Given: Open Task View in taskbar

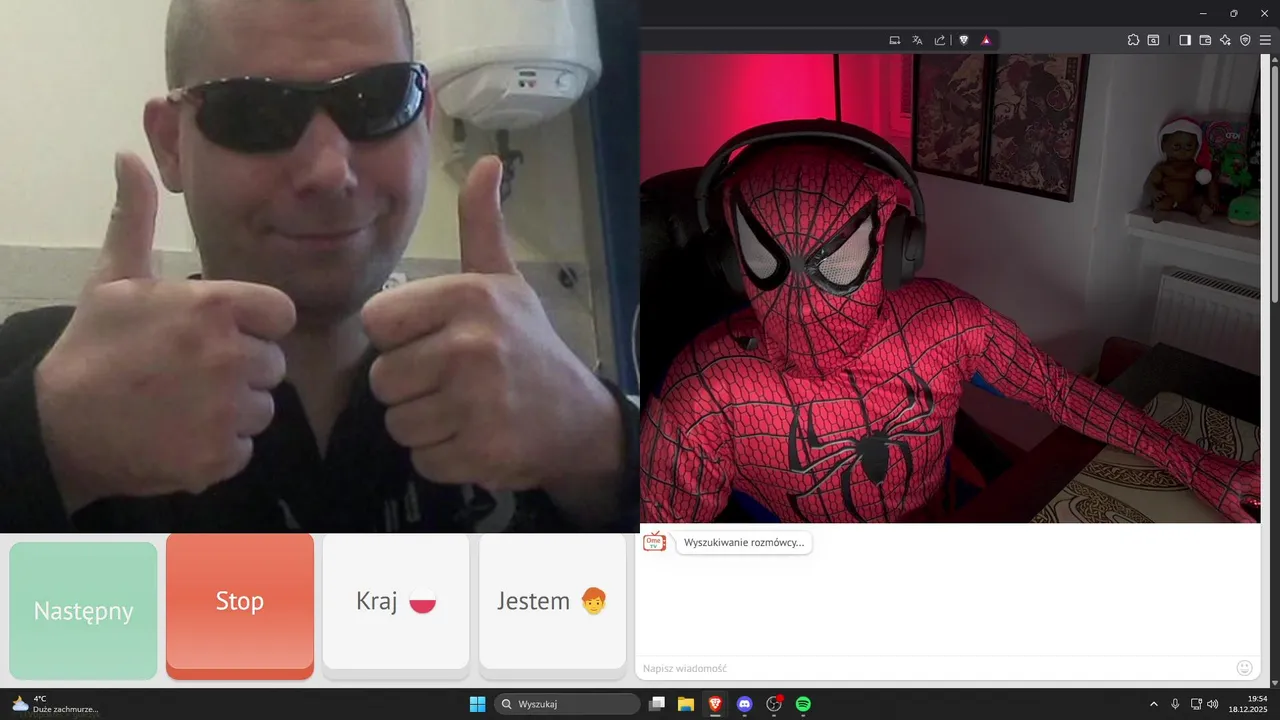Looking at the screenshot, I should [657, 704].
